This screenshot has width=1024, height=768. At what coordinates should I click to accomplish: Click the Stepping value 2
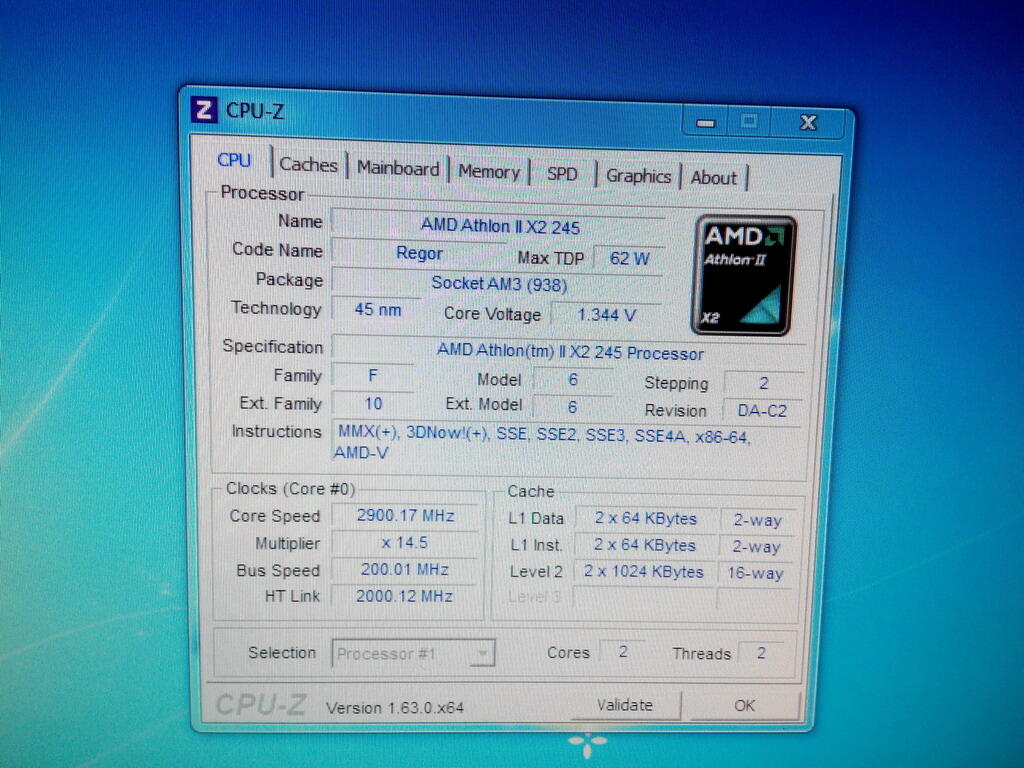[x=763, y=383]
